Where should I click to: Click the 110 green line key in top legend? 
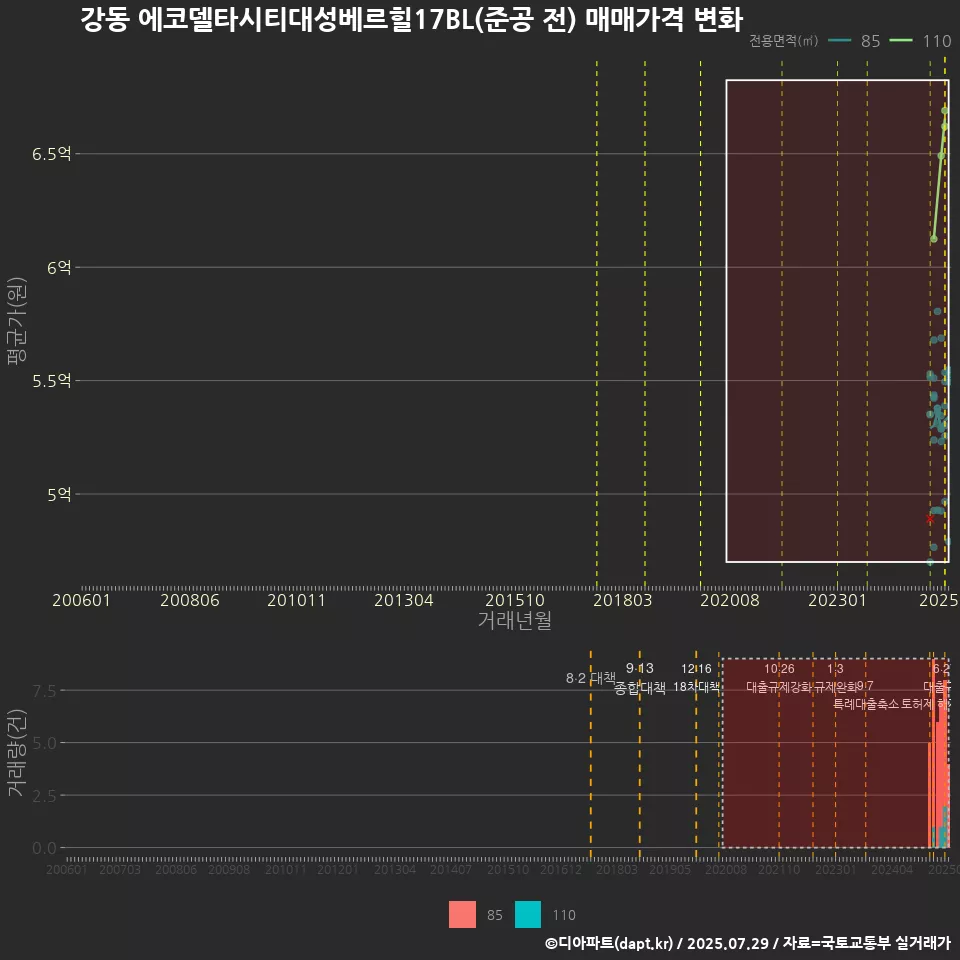pyautogui.click(x=901, y=41)
